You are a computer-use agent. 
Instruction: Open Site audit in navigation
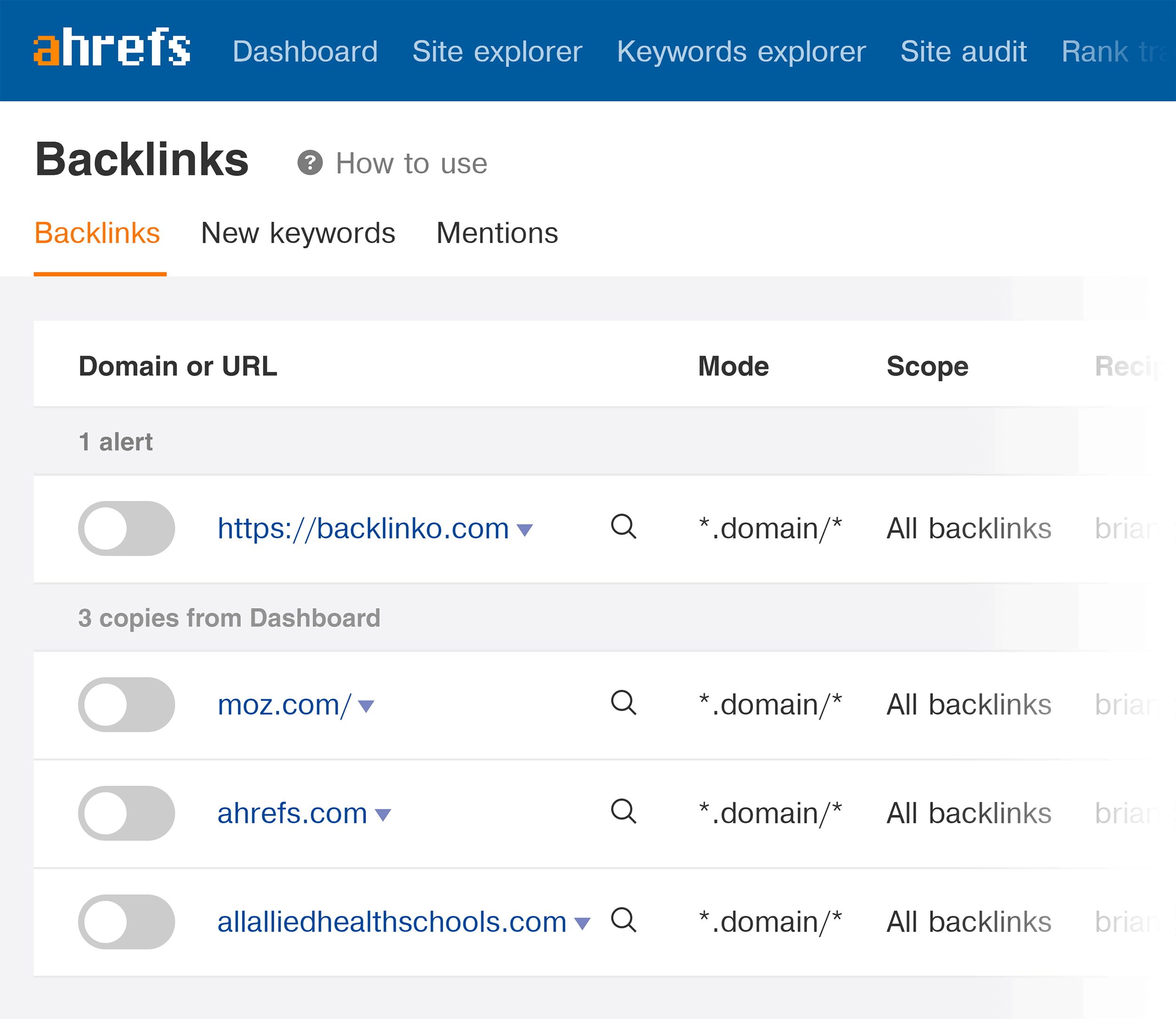coord(963,52)
